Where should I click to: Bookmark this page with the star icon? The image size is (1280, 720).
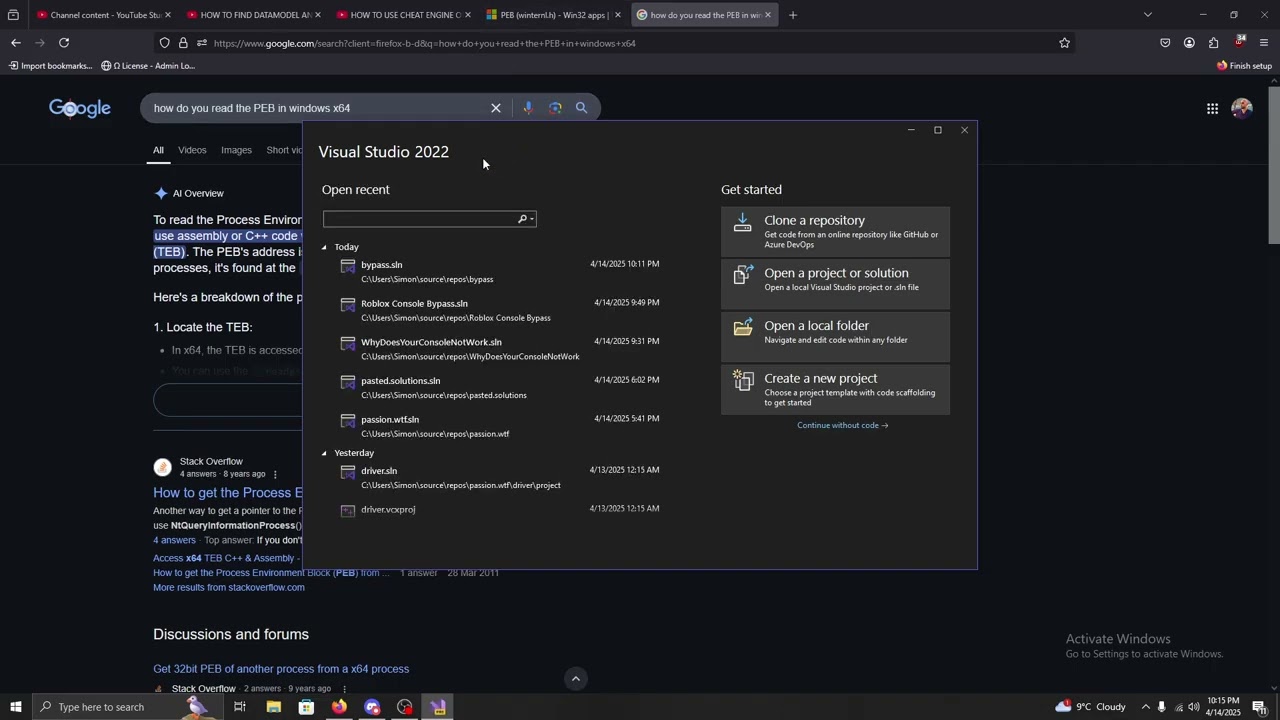(x=1064, y=43)
